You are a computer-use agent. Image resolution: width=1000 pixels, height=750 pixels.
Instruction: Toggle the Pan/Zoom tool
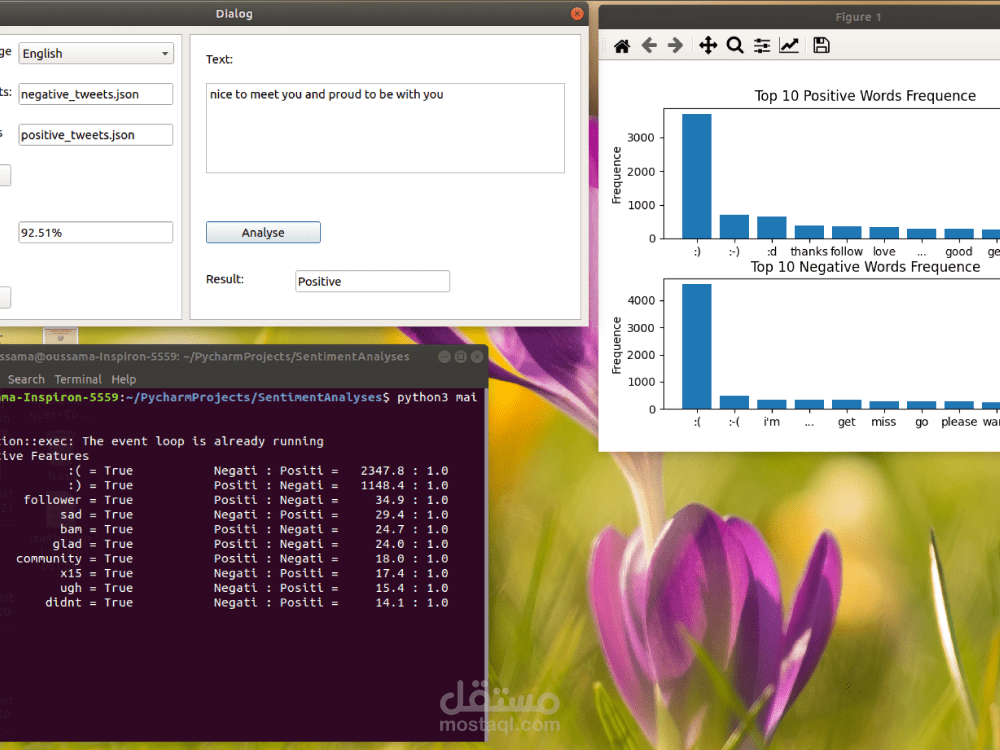coord(707,45)
